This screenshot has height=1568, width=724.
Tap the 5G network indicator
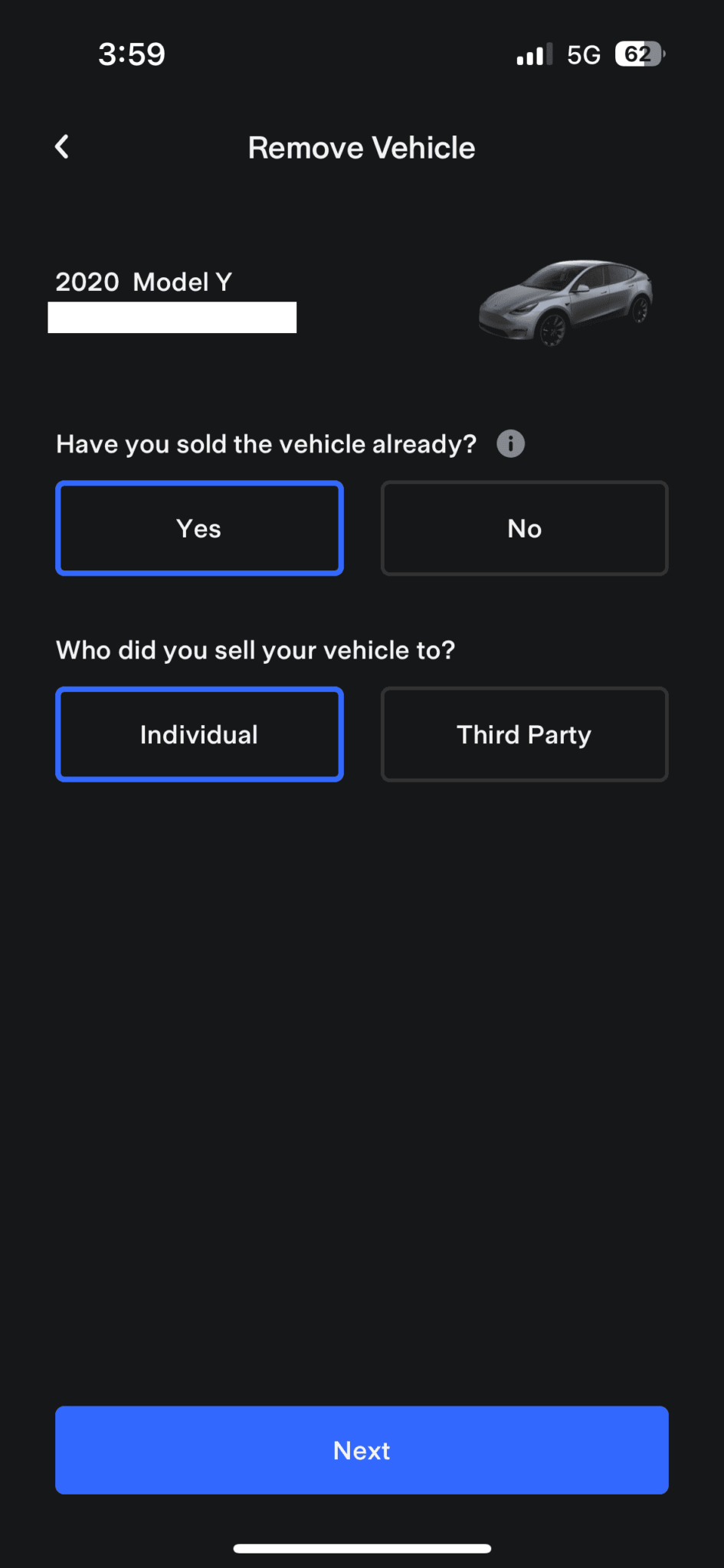click(583, 54)
